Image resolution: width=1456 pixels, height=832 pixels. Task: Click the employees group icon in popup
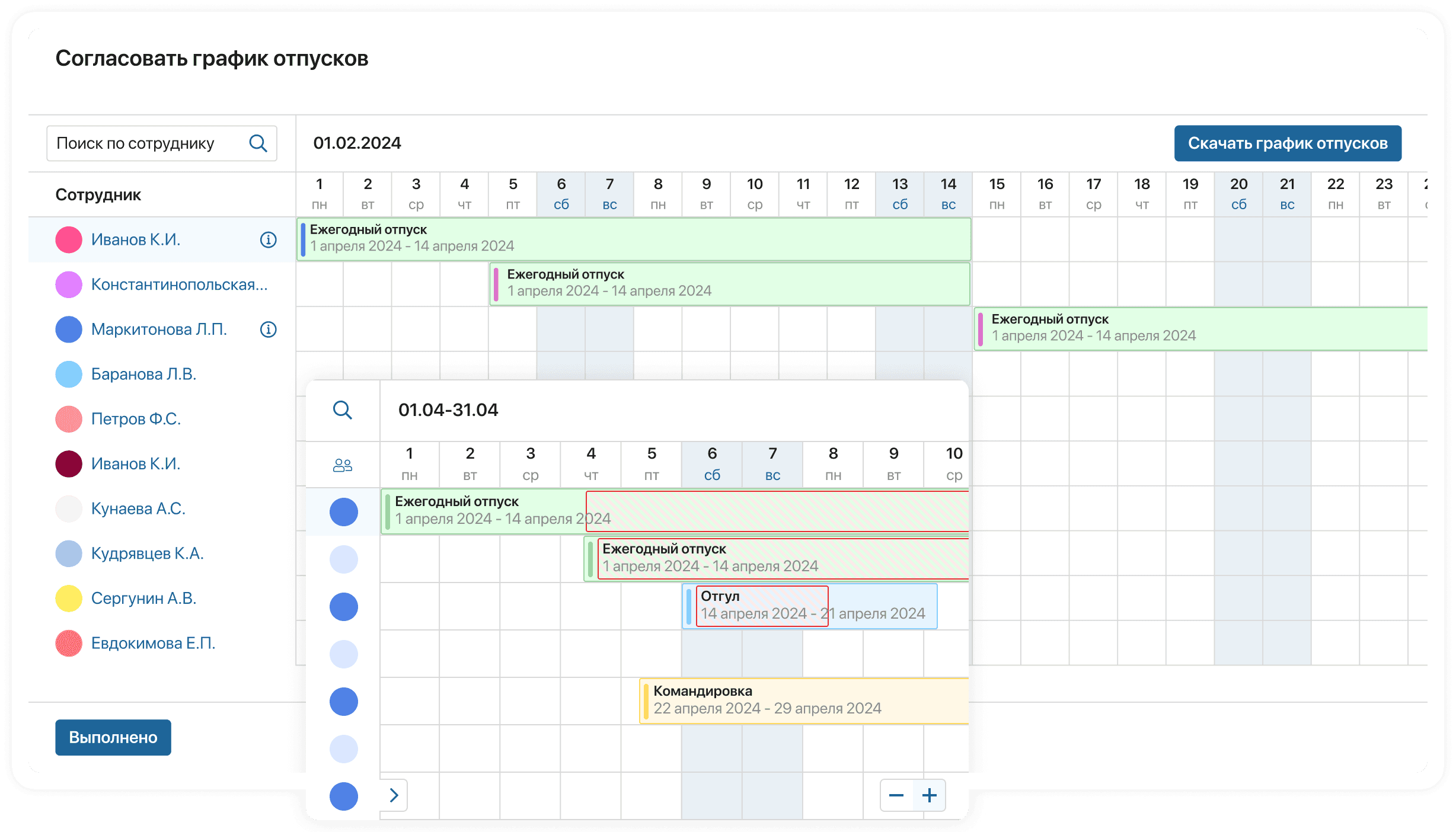tap(343, 465)
